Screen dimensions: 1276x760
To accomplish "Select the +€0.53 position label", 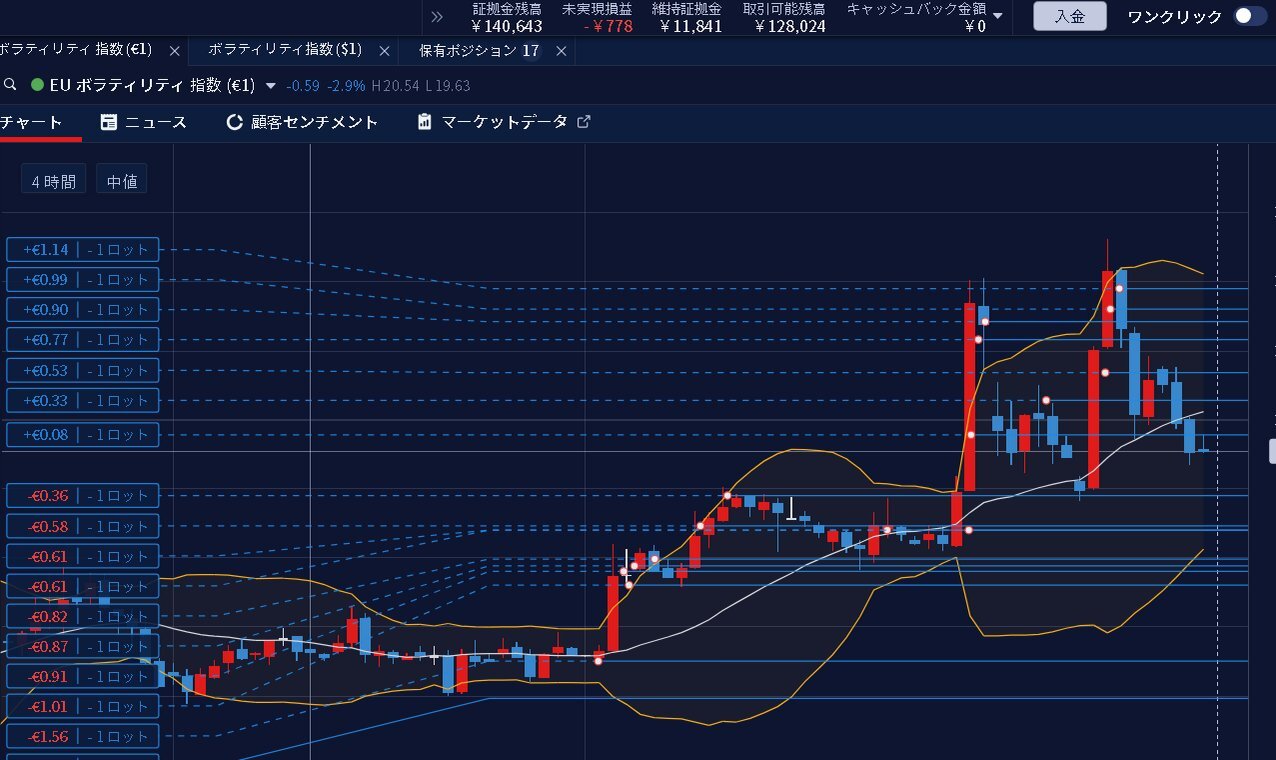I will [83, 371].
